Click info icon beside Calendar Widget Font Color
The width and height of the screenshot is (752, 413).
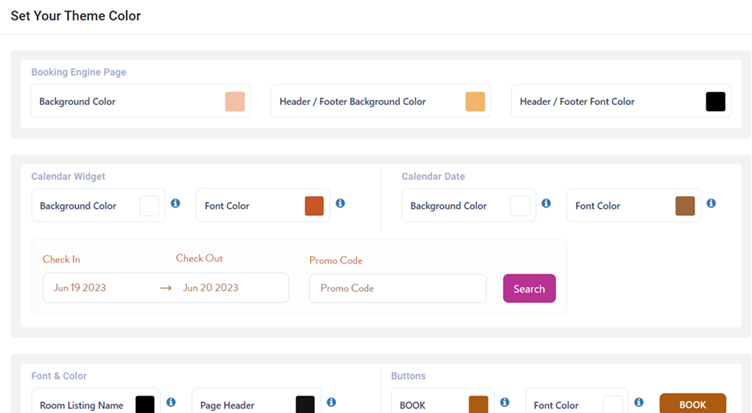click(340, 203)
